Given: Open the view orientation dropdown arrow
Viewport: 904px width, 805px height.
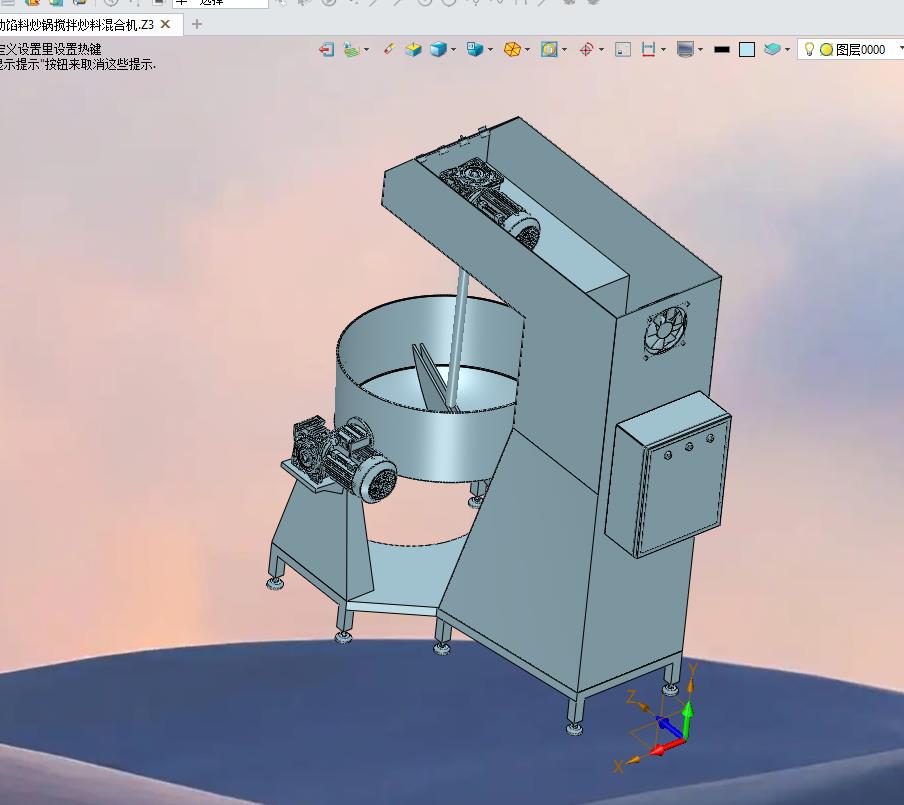Looking at the screenshot, I should pos(490,50).
